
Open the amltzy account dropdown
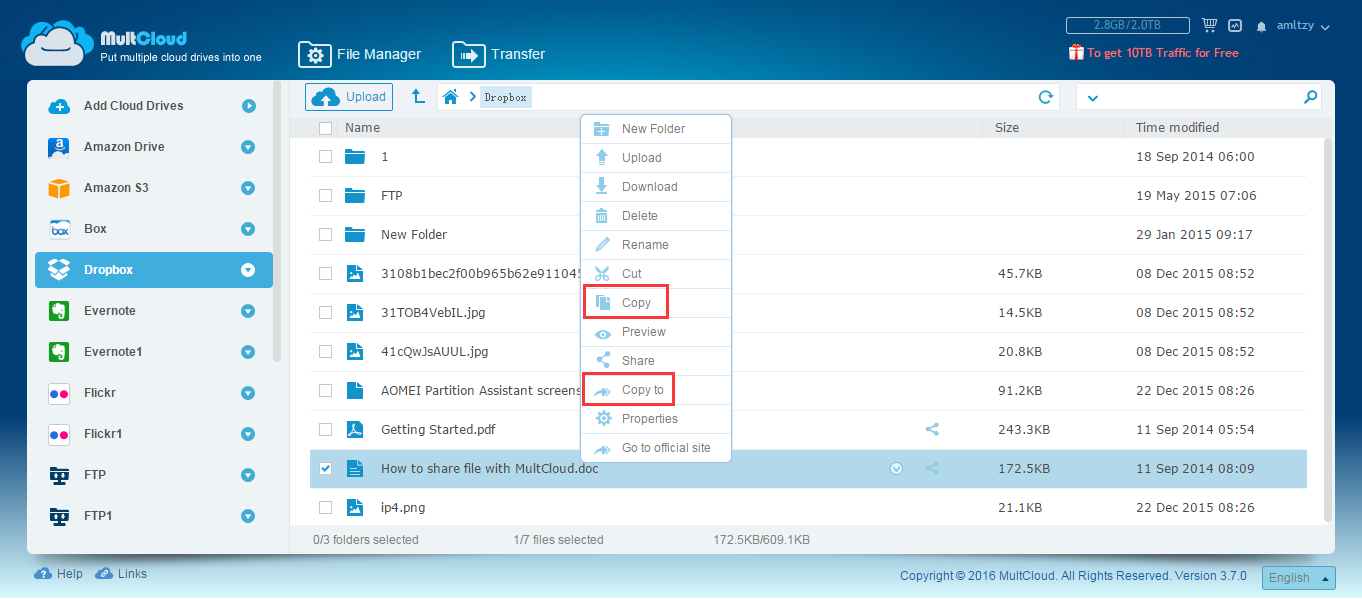pos(1303,26)
